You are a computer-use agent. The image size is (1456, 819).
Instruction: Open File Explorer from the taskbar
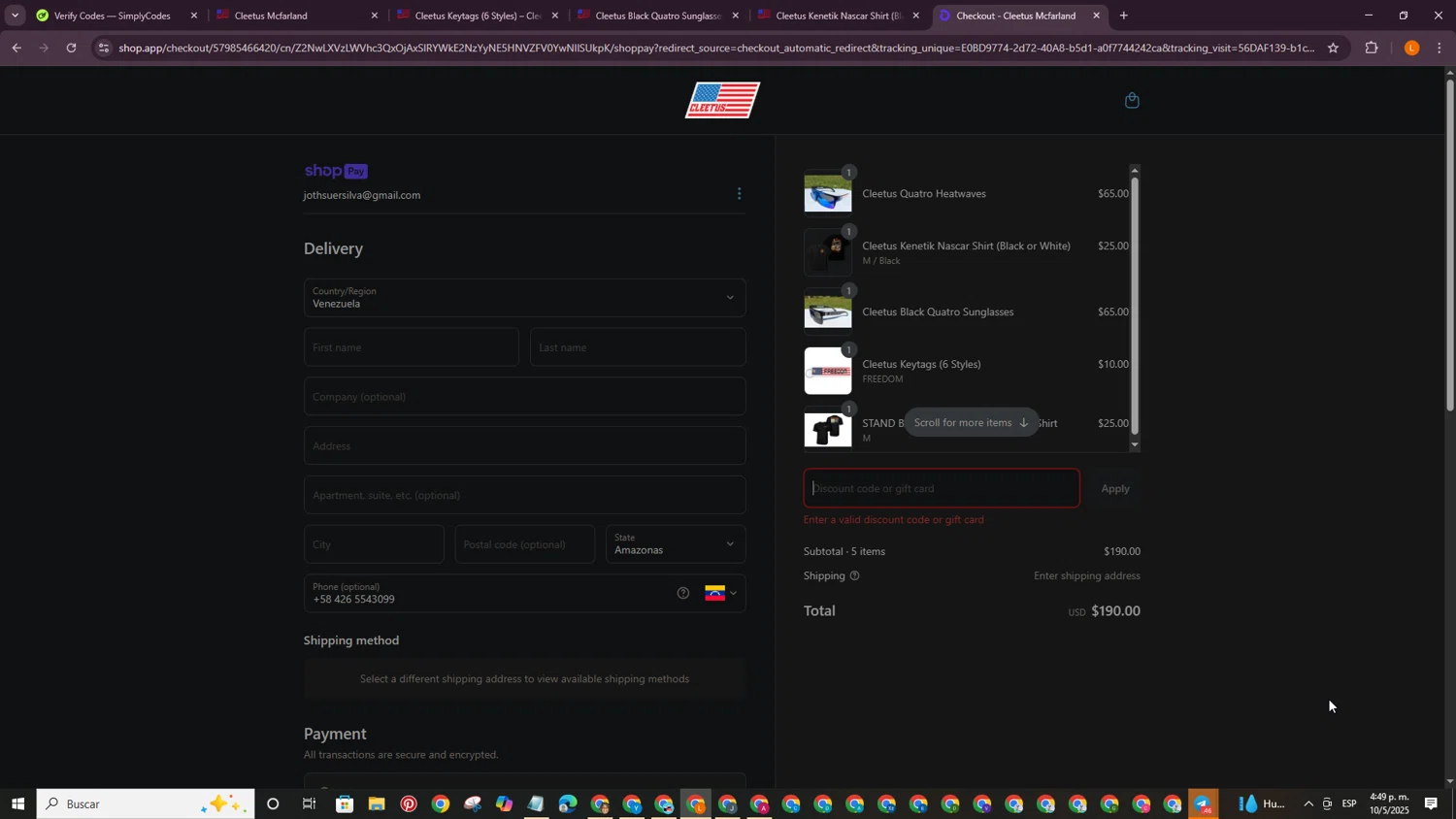[377, 803]
